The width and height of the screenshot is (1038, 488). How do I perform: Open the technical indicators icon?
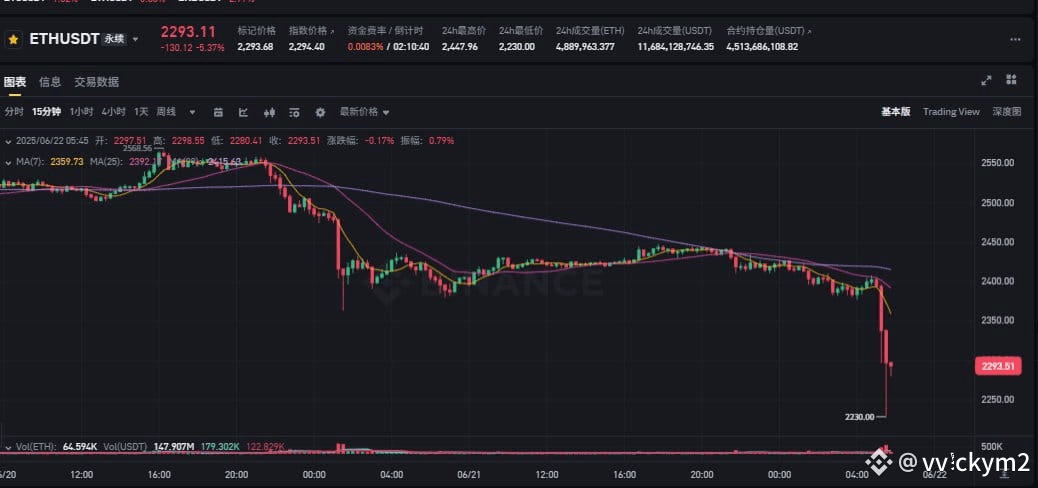(295, 113)
